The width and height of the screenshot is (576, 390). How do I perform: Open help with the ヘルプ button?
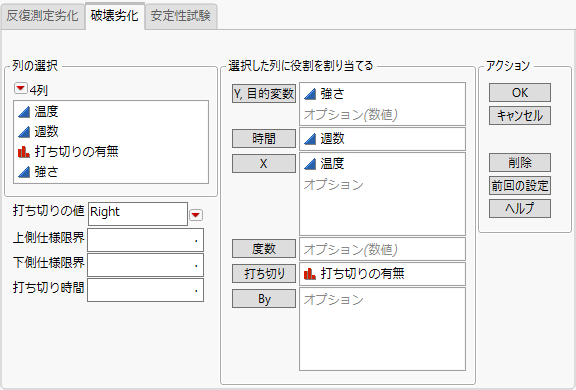point(520,209)
